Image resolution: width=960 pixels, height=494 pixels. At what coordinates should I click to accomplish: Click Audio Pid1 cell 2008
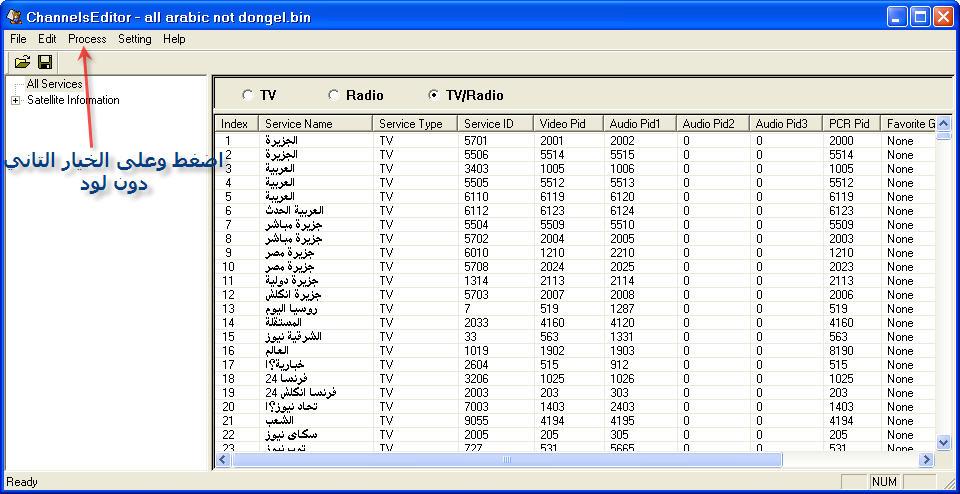pyautogui.click(x=622, y=294)
